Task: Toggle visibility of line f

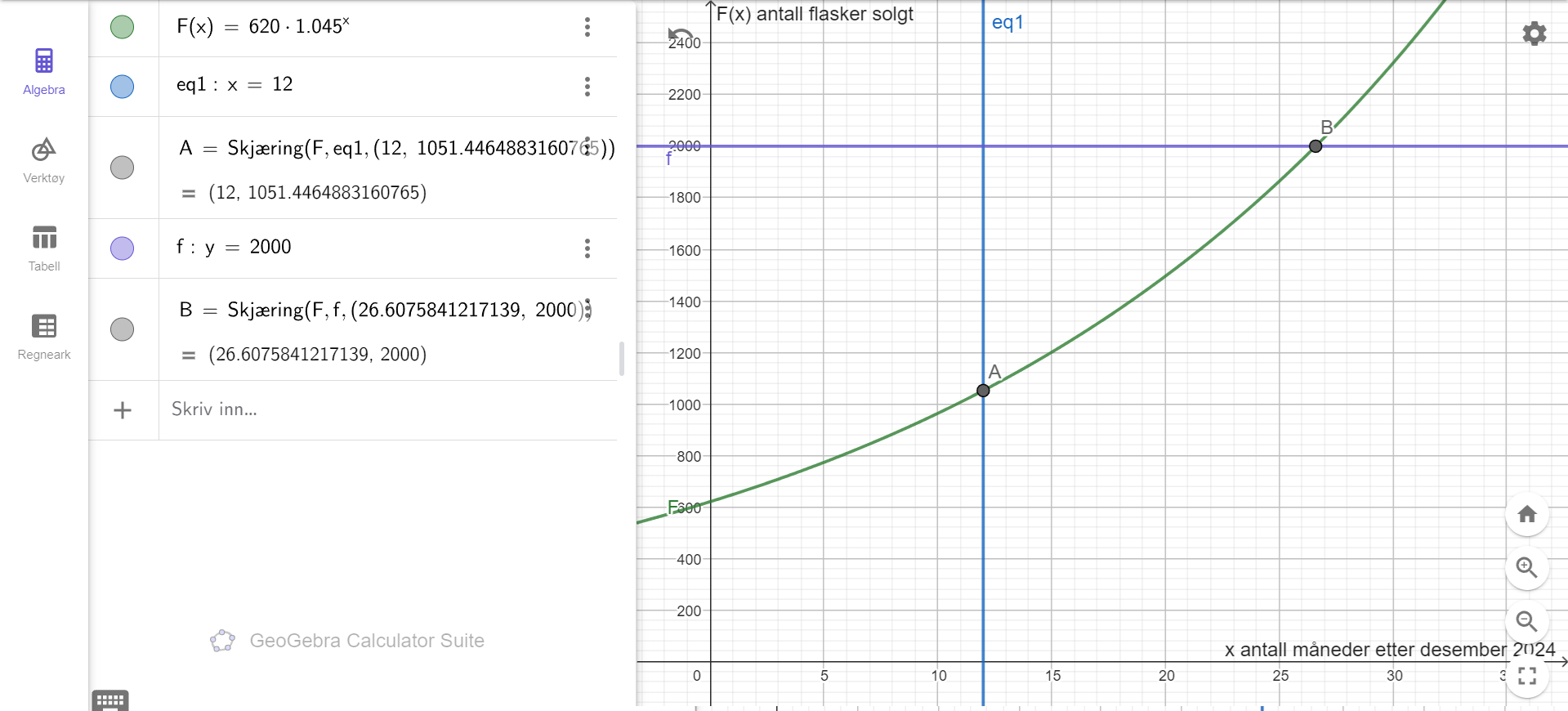Action: point(122,248)
